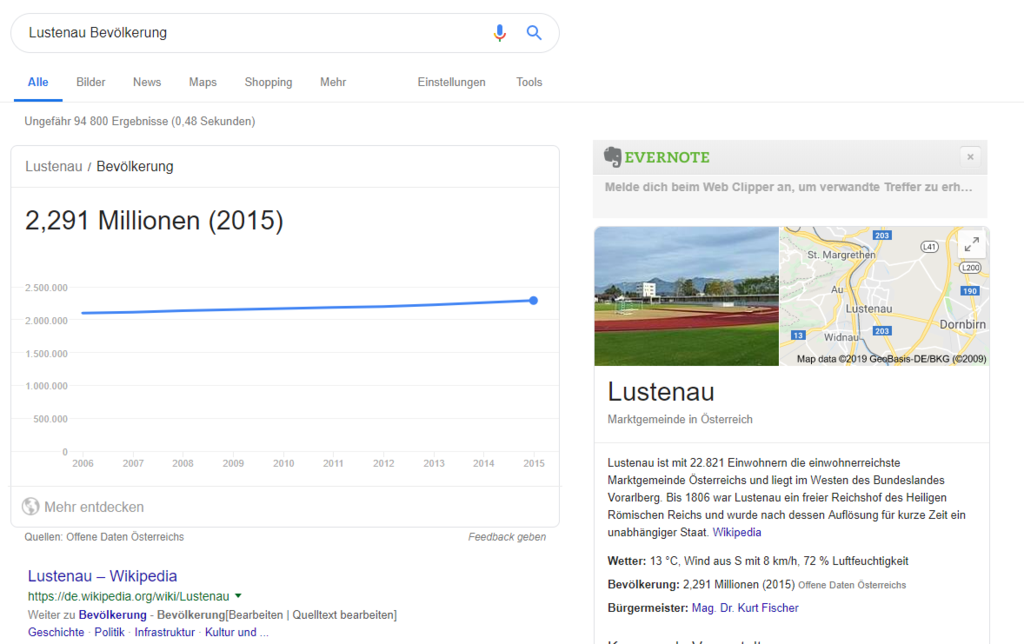Image resolution: width=1024 pixels, height=644 pixels.
Task: Open the Mehr search categories menu
Action: (x=333, y=82)
